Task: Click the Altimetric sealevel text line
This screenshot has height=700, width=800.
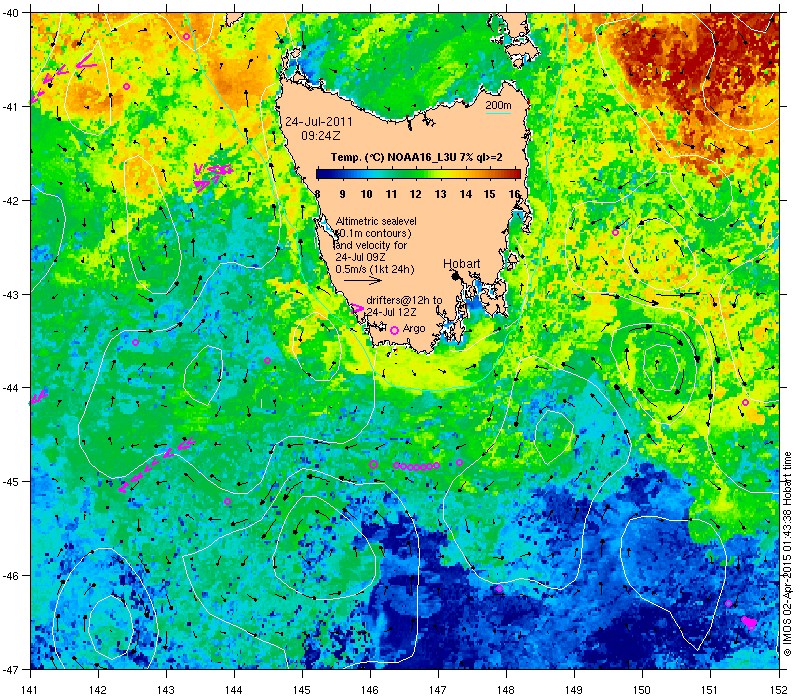Action: click(376, 221)
